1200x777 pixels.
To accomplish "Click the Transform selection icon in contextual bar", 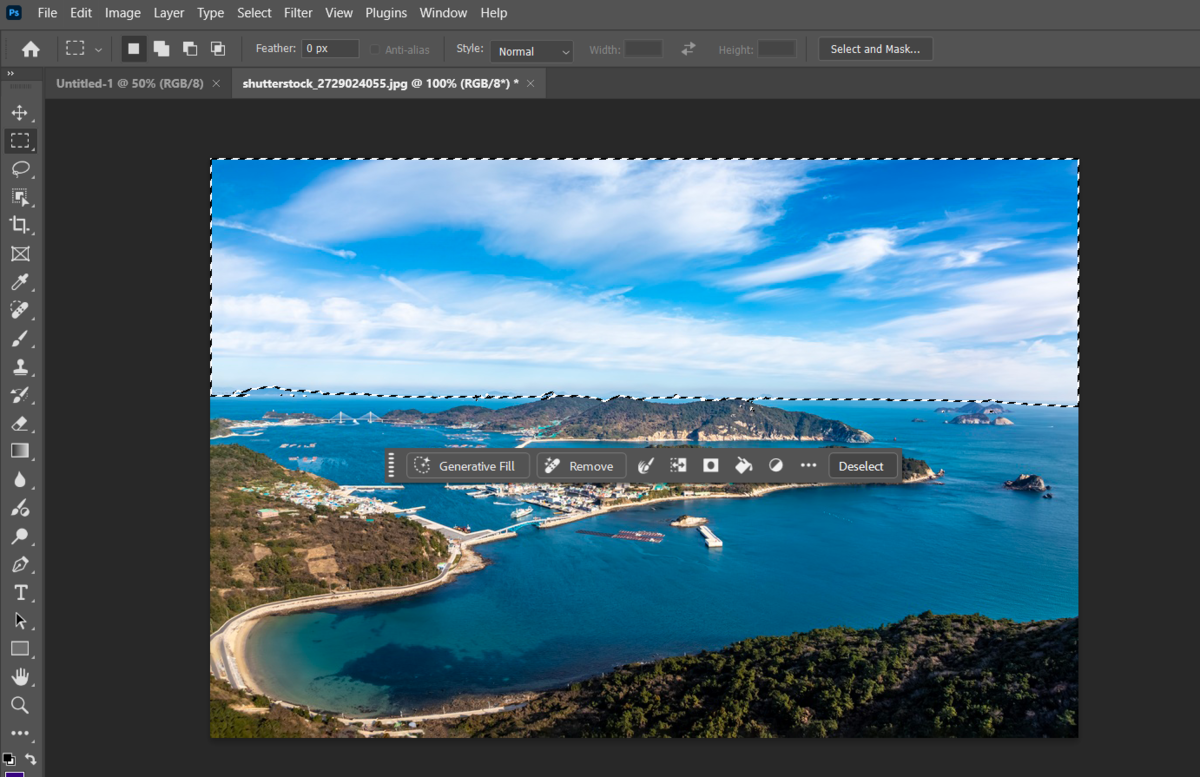I will tap(678, 466).
